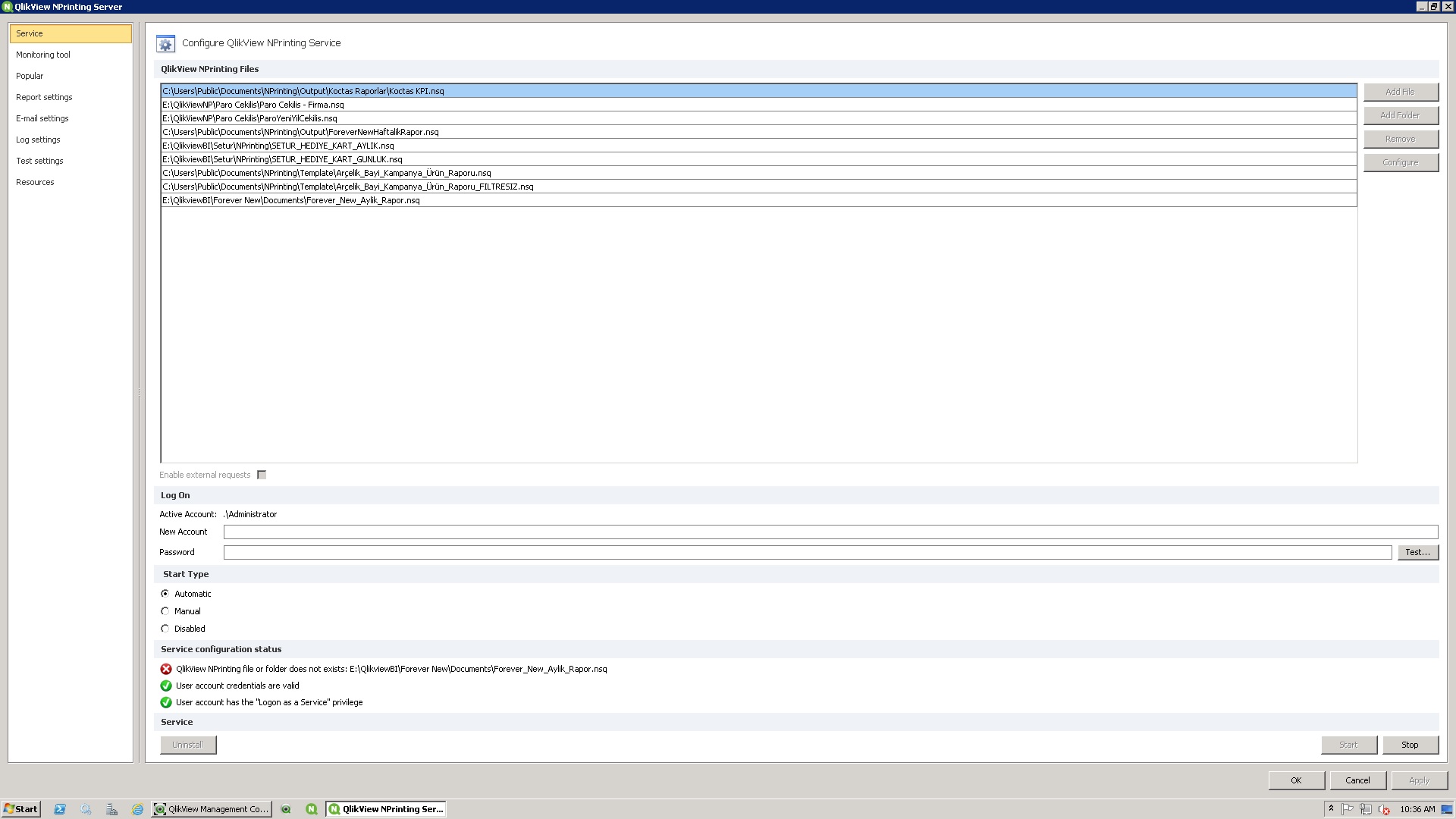This screenshot has height=819, width=1456.
Task: Click the Koctas KPI.nsq file entry
Action: [758, 91]
